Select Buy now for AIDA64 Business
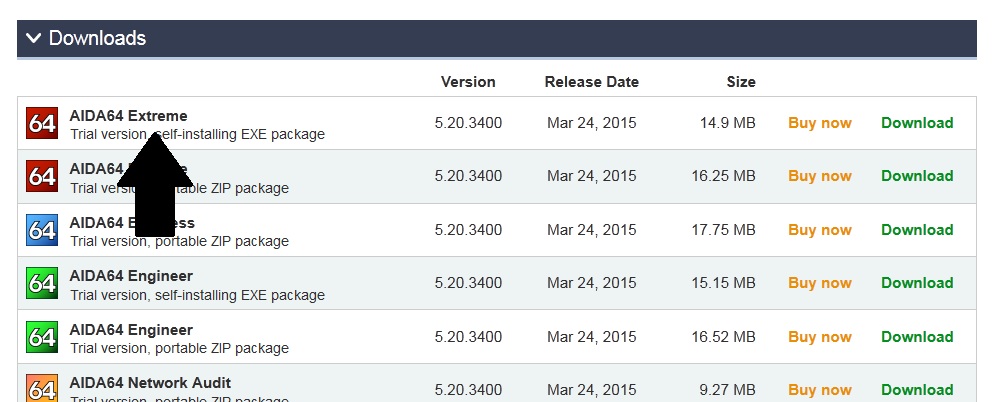The image size is (1006, 402). [819, 230]
